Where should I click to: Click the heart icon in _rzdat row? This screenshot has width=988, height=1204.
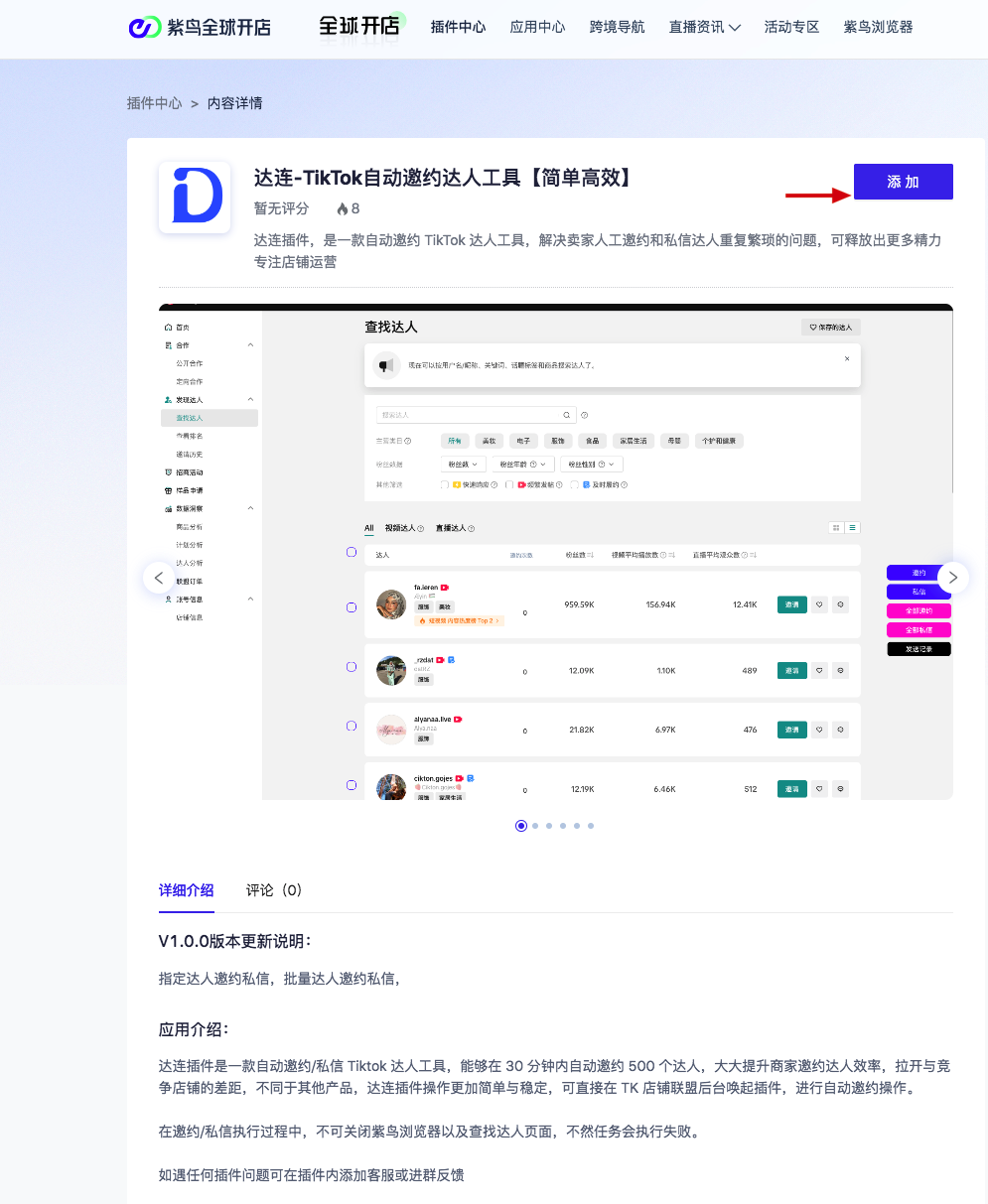pyautogui.click(x=819, y=671)
